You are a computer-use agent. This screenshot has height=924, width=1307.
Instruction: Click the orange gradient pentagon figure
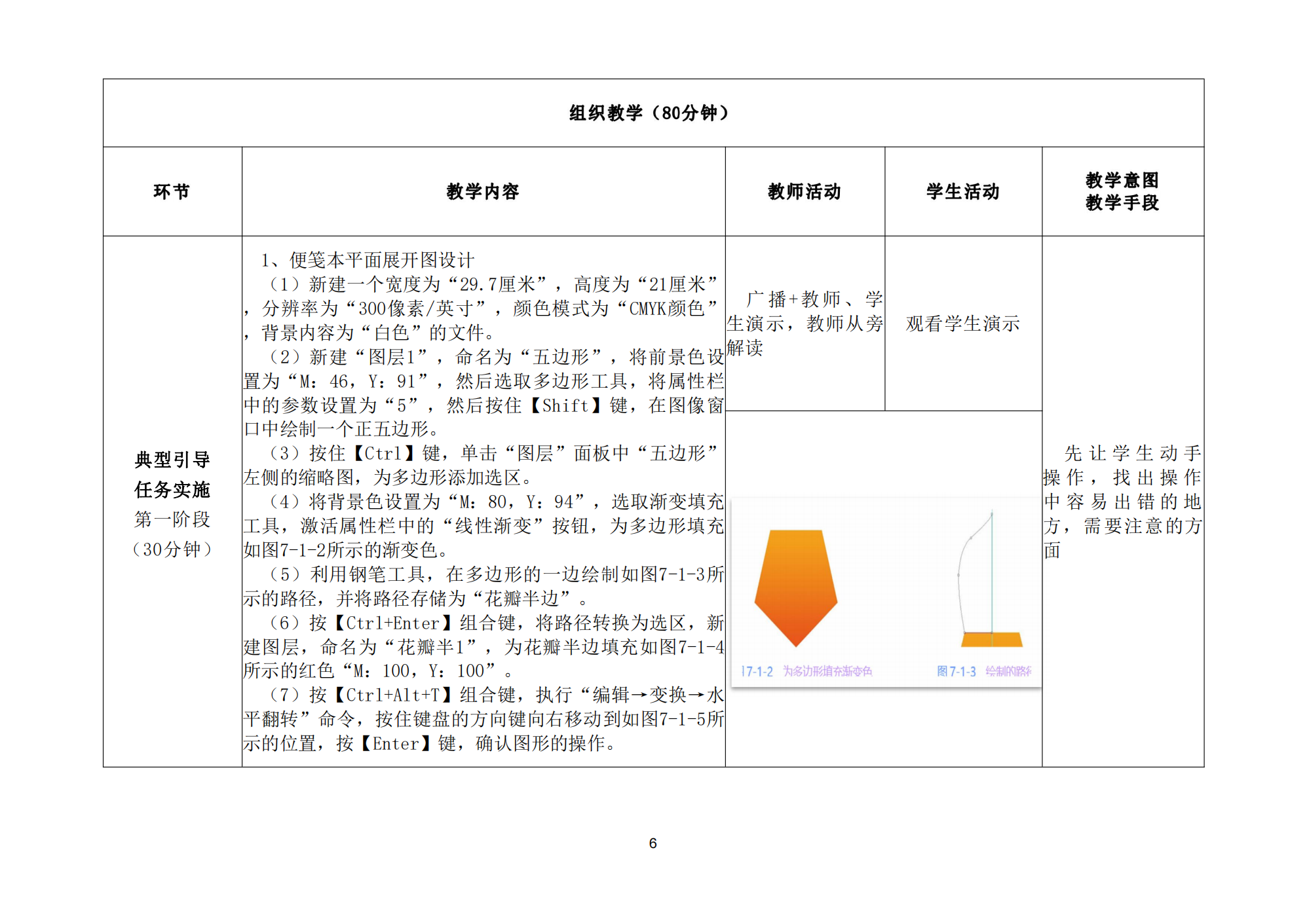[796, 587]
